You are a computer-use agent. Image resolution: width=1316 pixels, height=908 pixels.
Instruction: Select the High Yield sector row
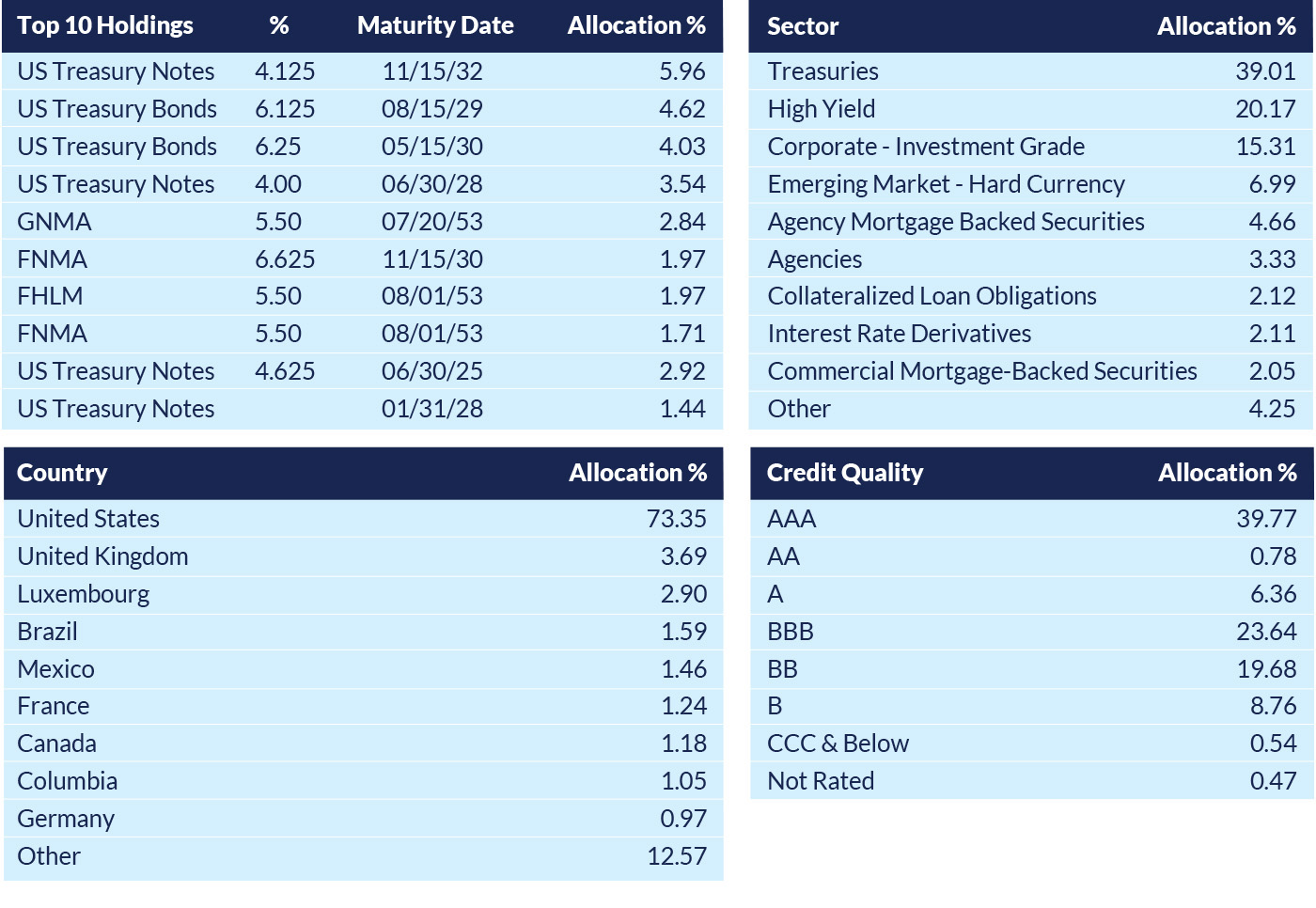point(822,109)
